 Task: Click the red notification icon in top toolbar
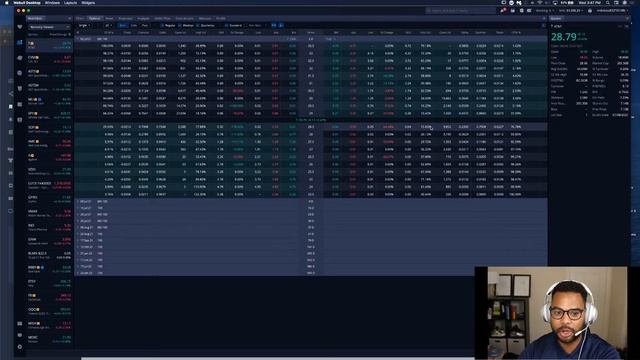click(x=503, y=10)
